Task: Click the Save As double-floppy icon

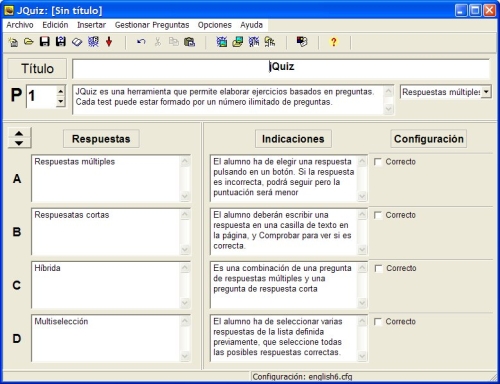Action: pos(61,42)
